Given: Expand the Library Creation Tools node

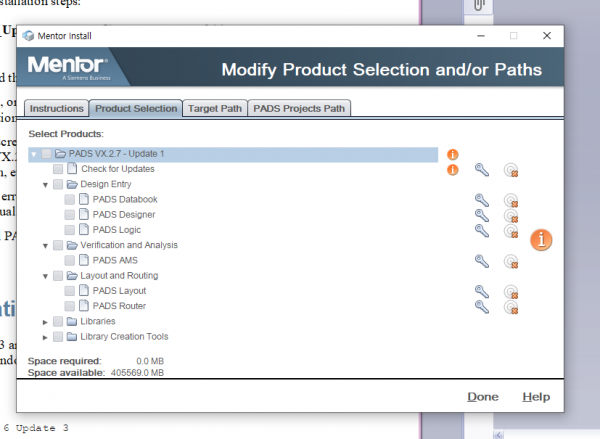Looking at the screenshot, I should coord(45,337).
